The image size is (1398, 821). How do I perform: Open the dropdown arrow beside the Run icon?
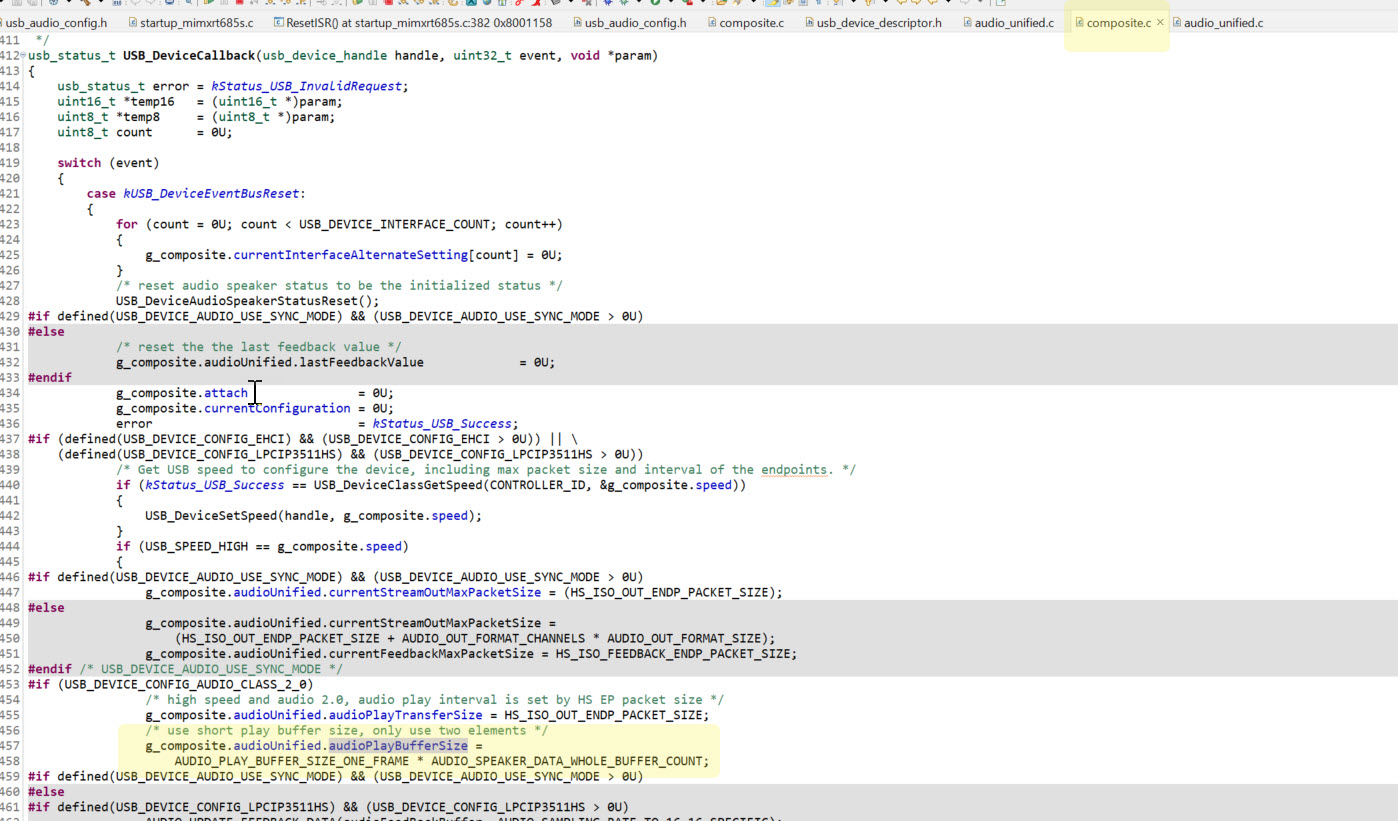point(671,5)
